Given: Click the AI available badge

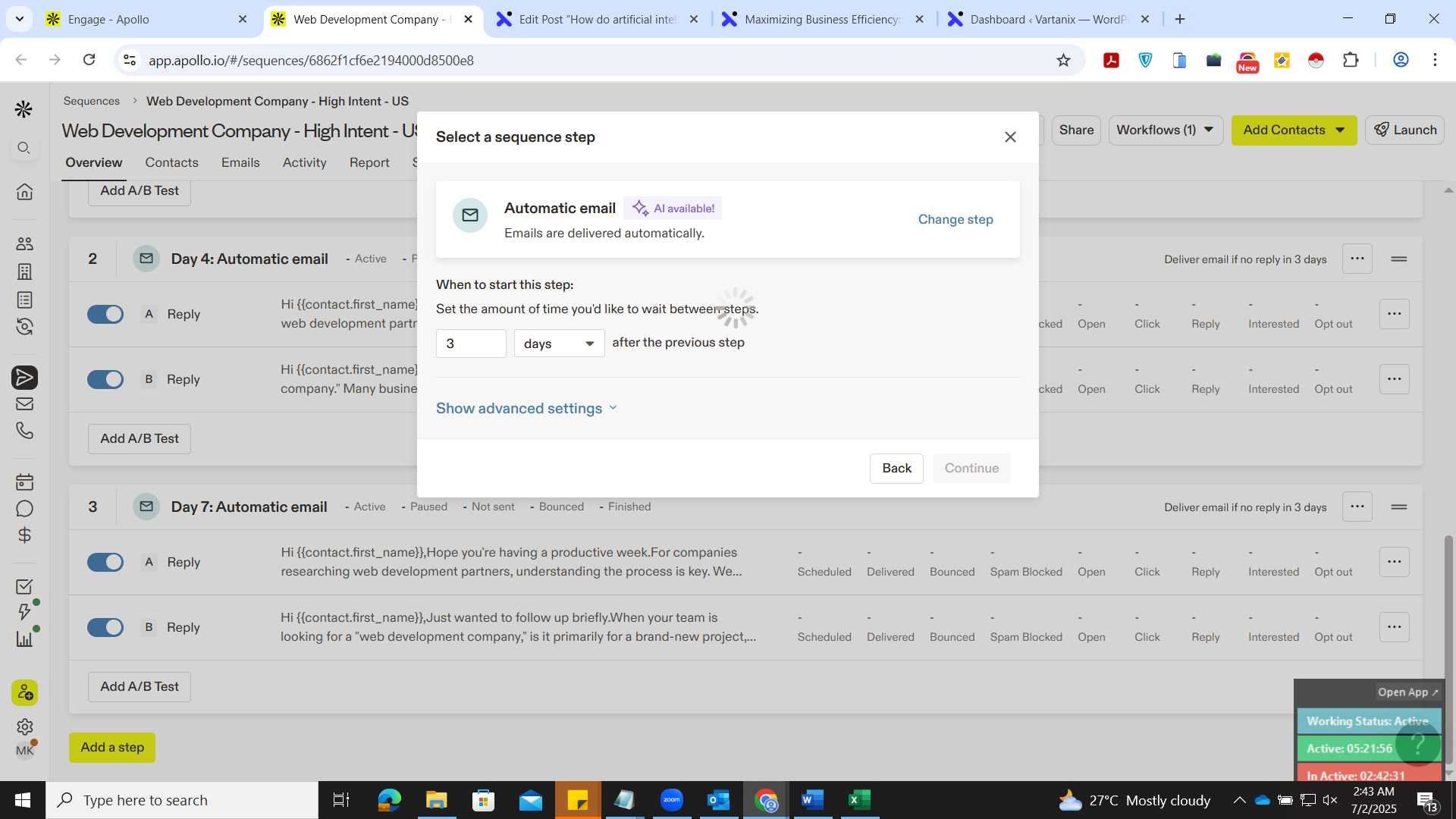Looking at the screenshot, I should (x=673, y=208).
